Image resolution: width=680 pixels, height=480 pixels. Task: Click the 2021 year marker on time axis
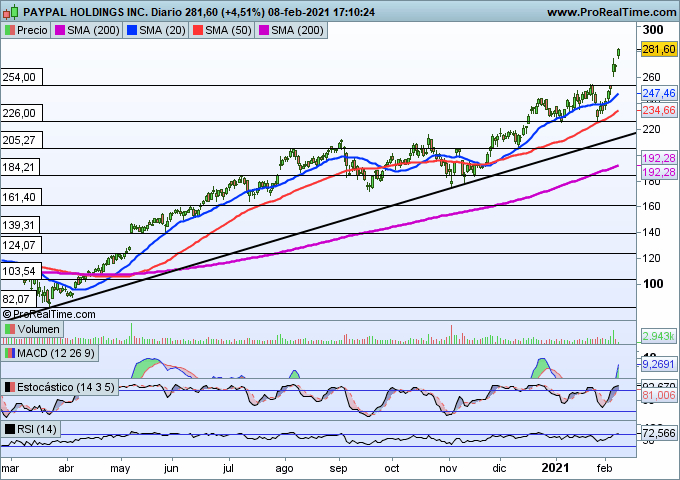[x=556, y=467]
